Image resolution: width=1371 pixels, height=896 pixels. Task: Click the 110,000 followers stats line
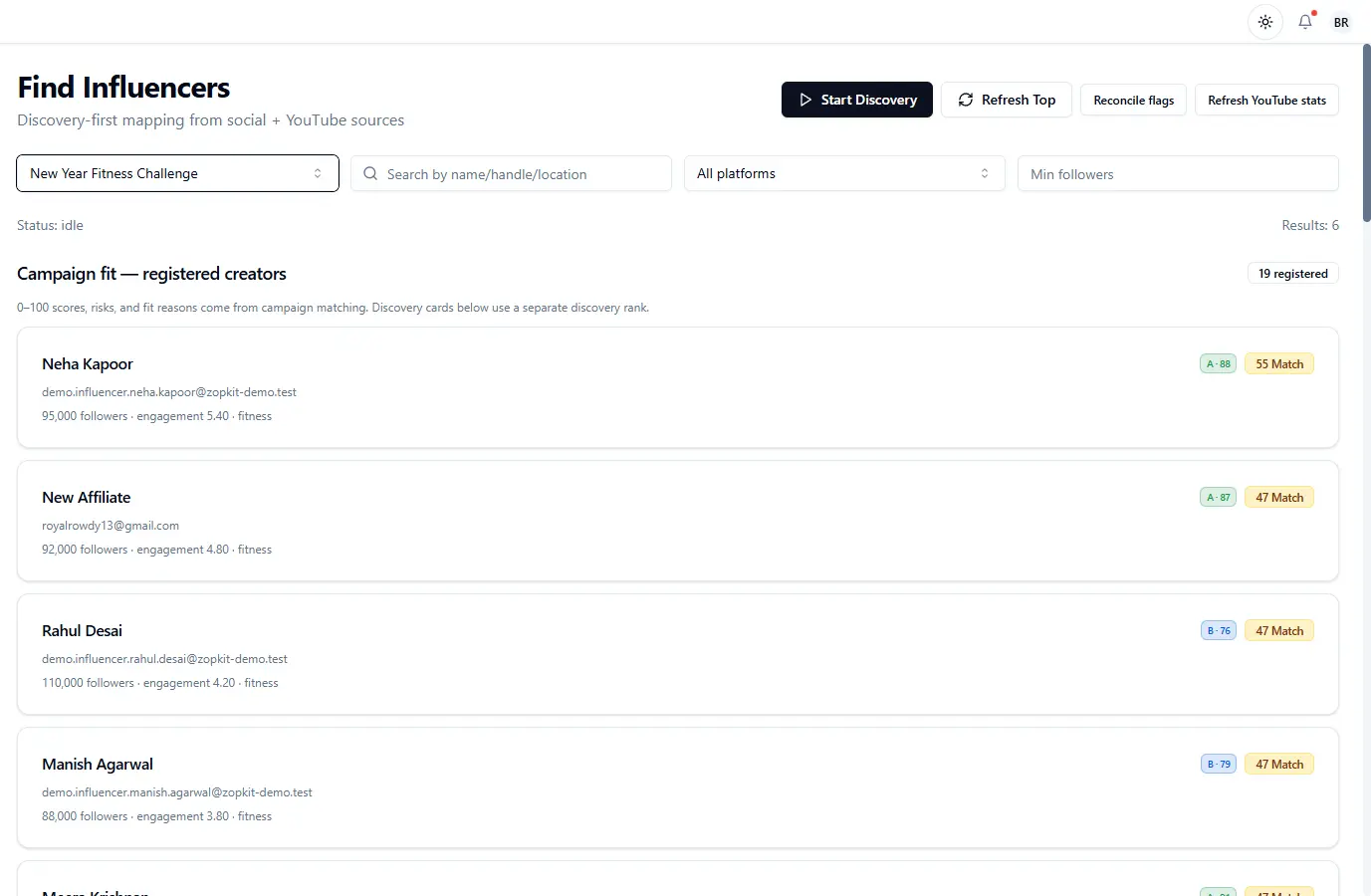coord(160,683)
